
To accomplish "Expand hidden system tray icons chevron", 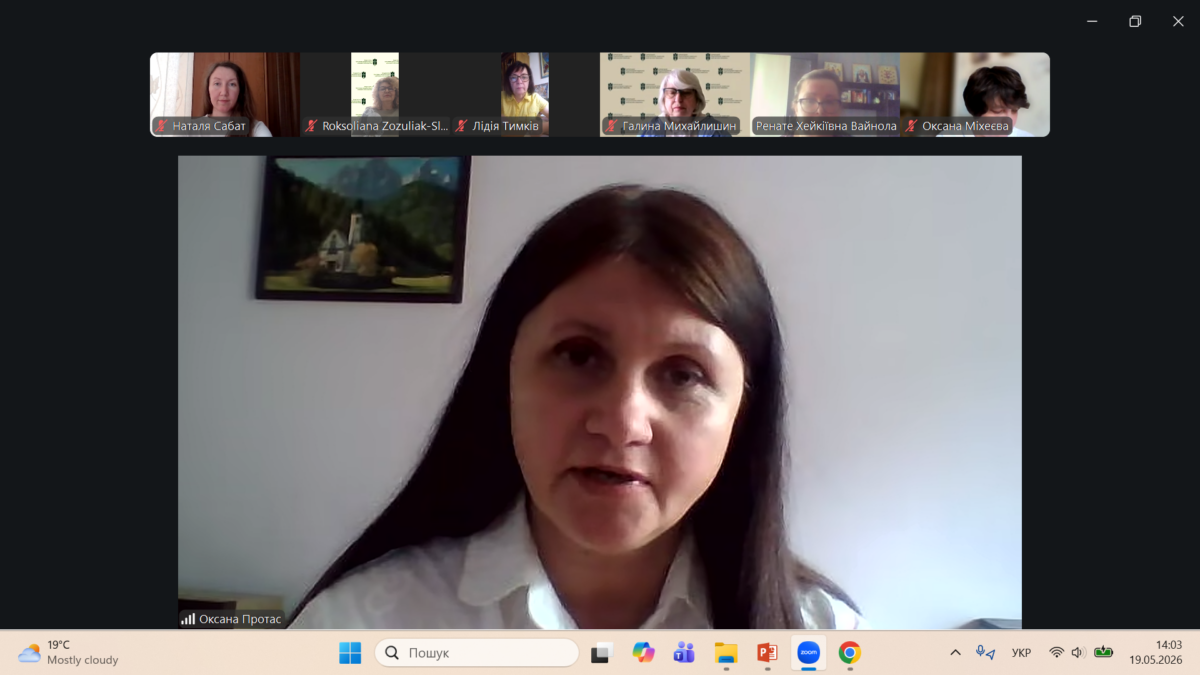I will point(955,653).
